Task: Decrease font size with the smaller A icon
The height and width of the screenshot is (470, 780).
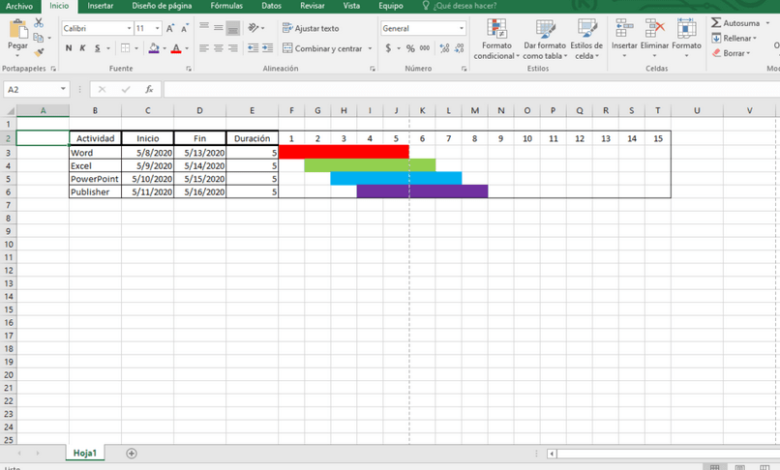Action: coord(185,28)
